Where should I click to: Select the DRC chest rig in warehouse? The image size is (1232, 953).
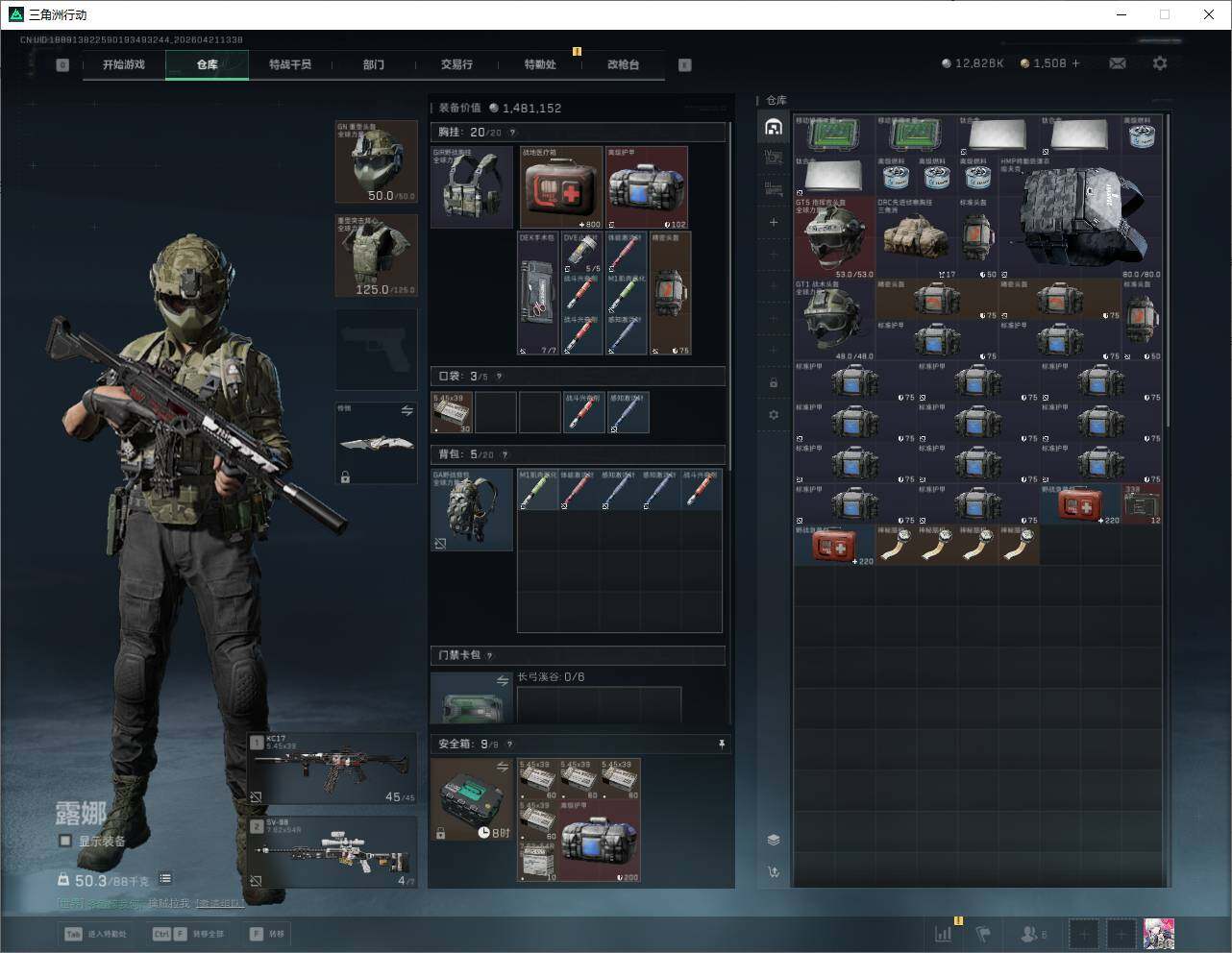(917, 238)
